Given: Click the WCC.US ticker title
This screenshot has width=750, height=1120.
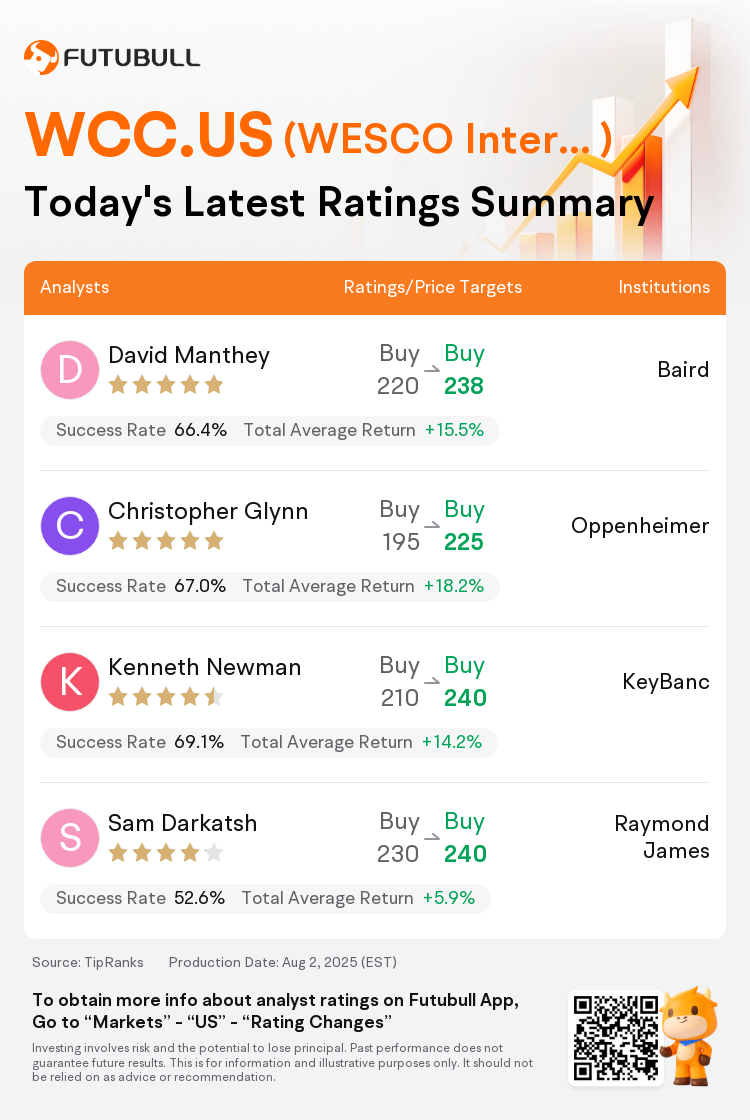Looking at the screenshot, I should (149, 134).
